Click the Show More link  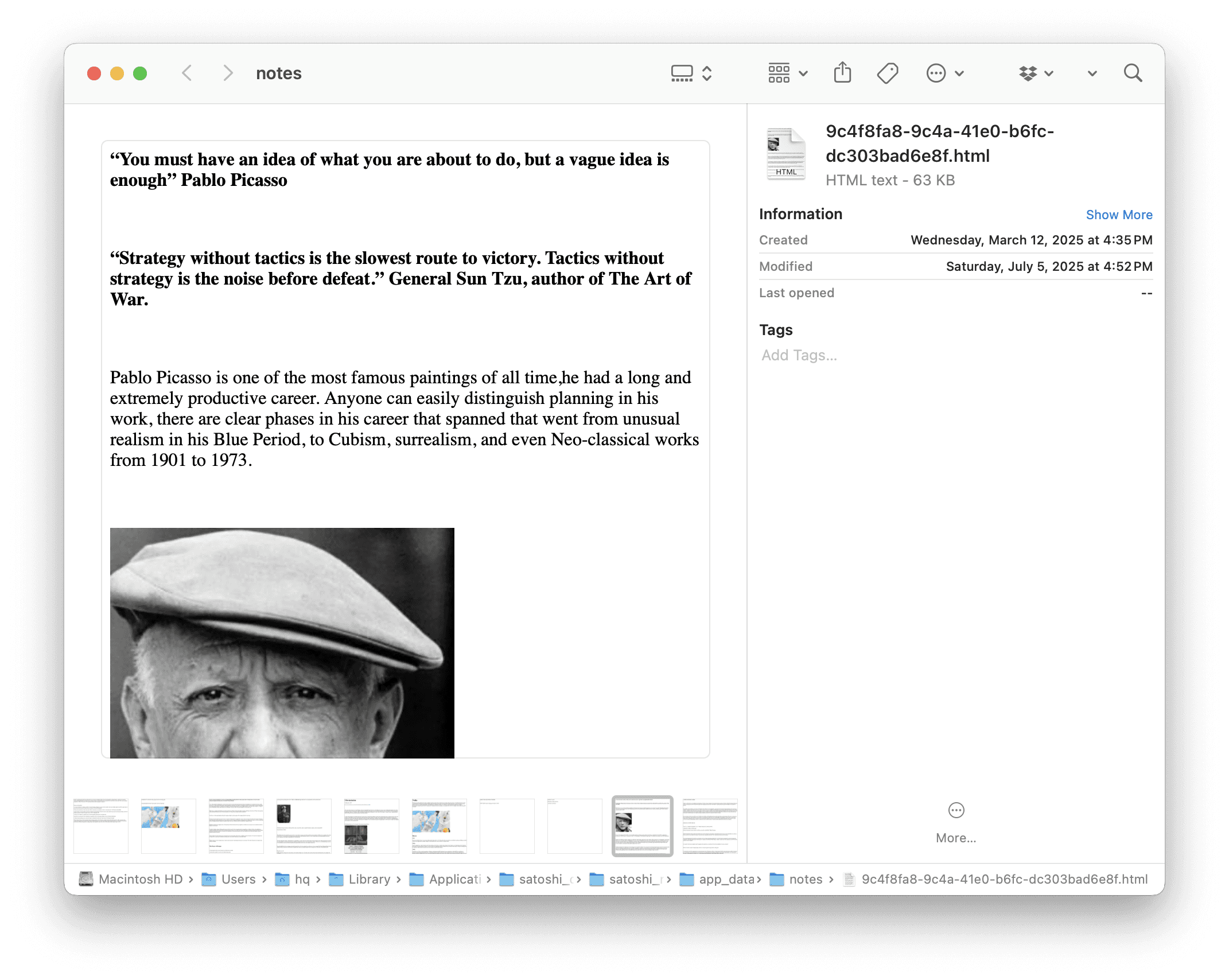pyautogui.click(x=1119, y=215)
